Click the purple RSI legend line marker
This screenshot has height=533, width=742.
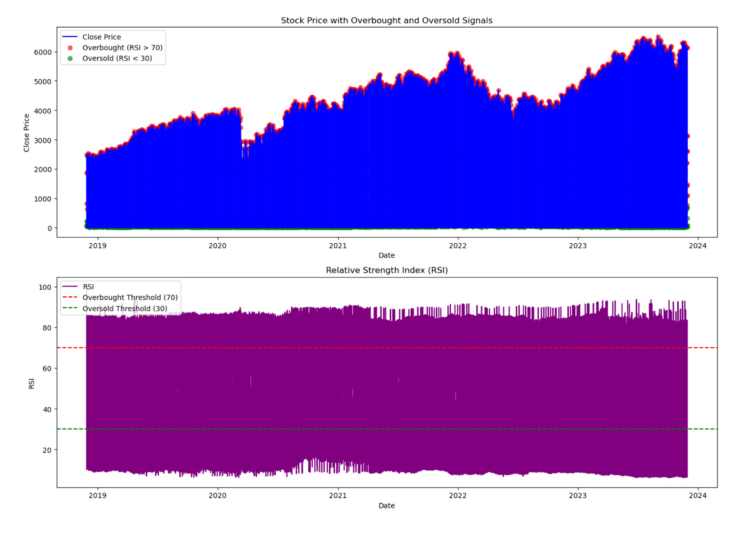[x=69, y=286]
